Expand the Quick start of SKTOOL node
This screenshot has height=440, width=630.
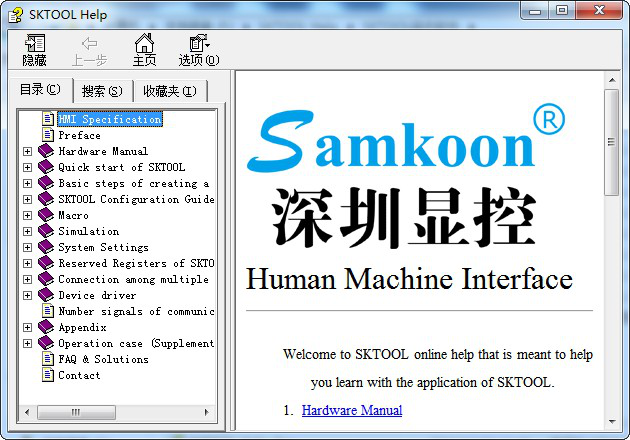click(x=27, y=167)
